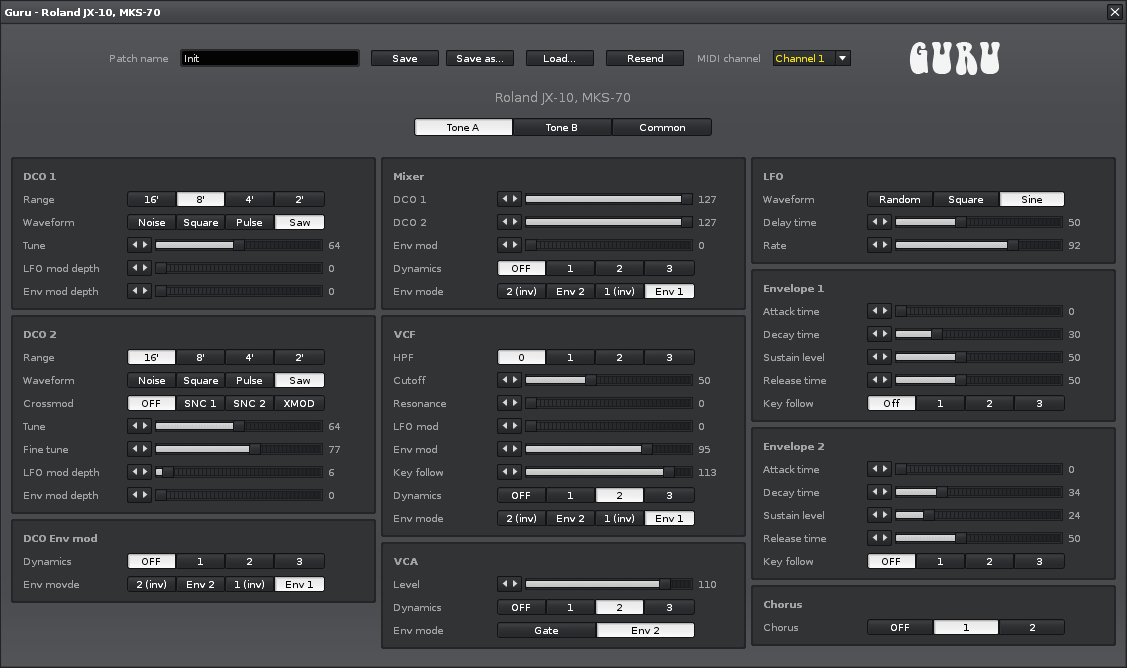1127x668 pixels.
Task: Turn VCF Dynamics OFF
Action: (x=521, y=495)
